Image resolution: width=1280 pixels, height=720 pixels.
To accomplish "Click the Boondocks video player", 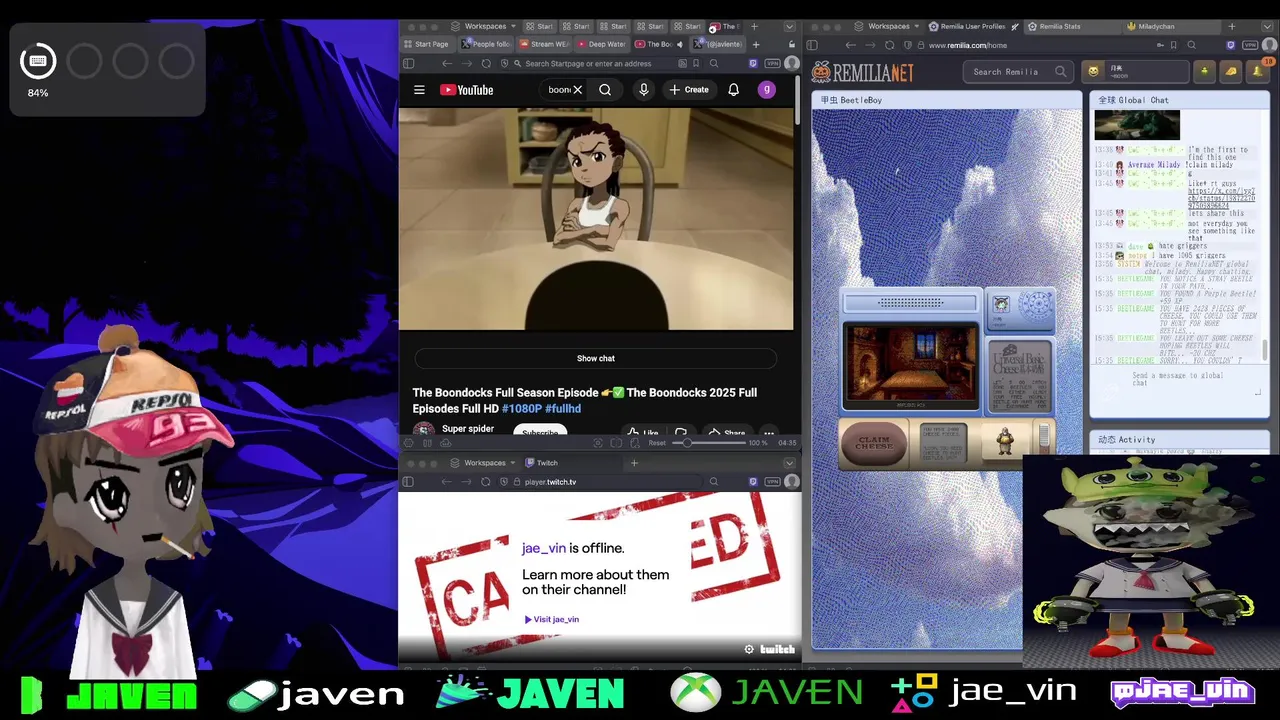I will (x=596, y=218).
